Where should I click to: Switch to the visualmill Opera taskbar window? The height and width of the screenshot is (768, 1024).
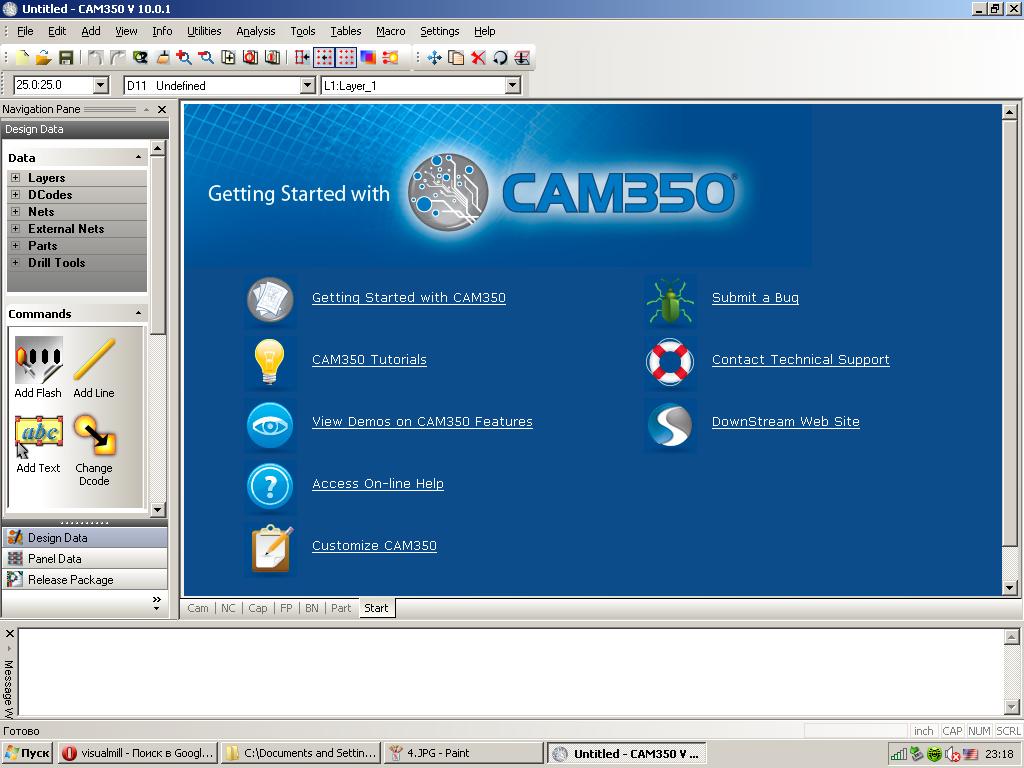click(138, 753)
